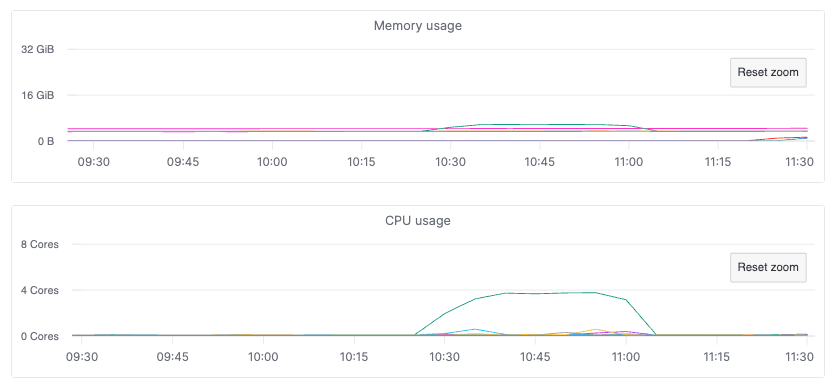Click the cyan CPU bump near 10:35
837x388 pixels.
click(x=475, y=330)
